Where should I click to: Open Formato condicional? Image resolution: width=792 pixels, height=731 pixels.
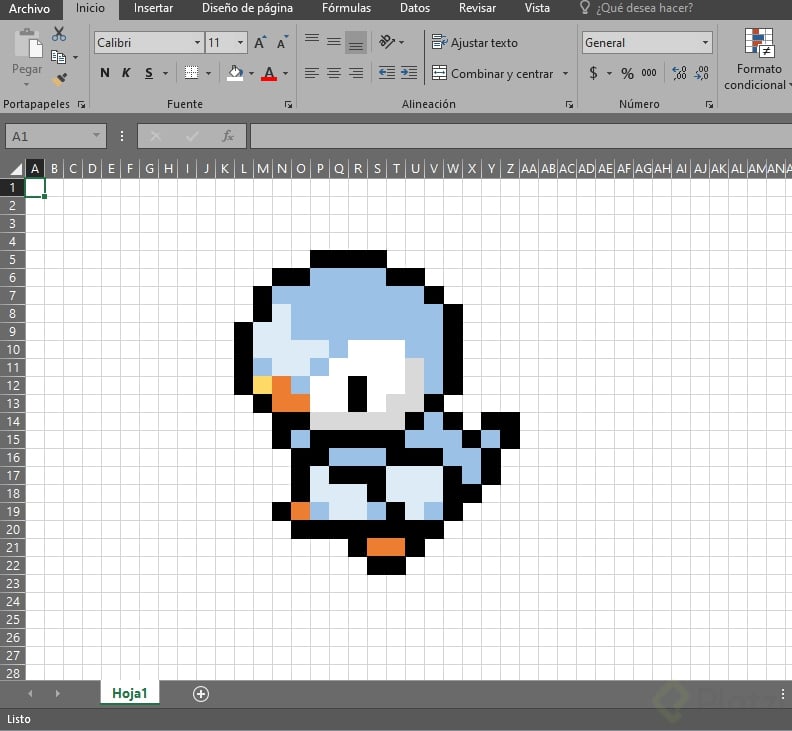[758, 60]
